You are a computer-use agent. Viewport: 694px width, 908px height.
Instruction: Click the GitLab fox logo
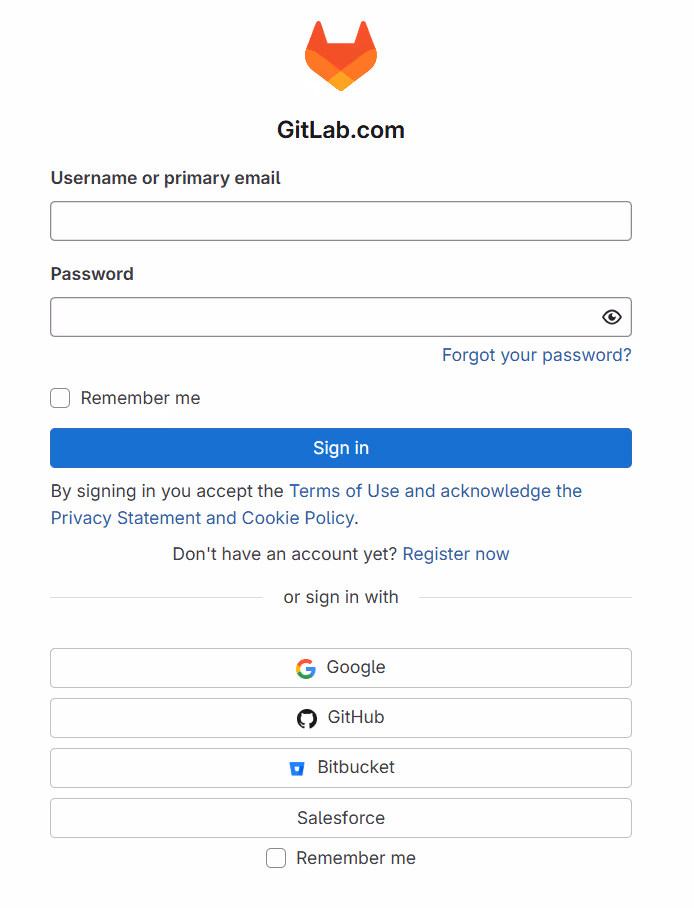(341, 56)
